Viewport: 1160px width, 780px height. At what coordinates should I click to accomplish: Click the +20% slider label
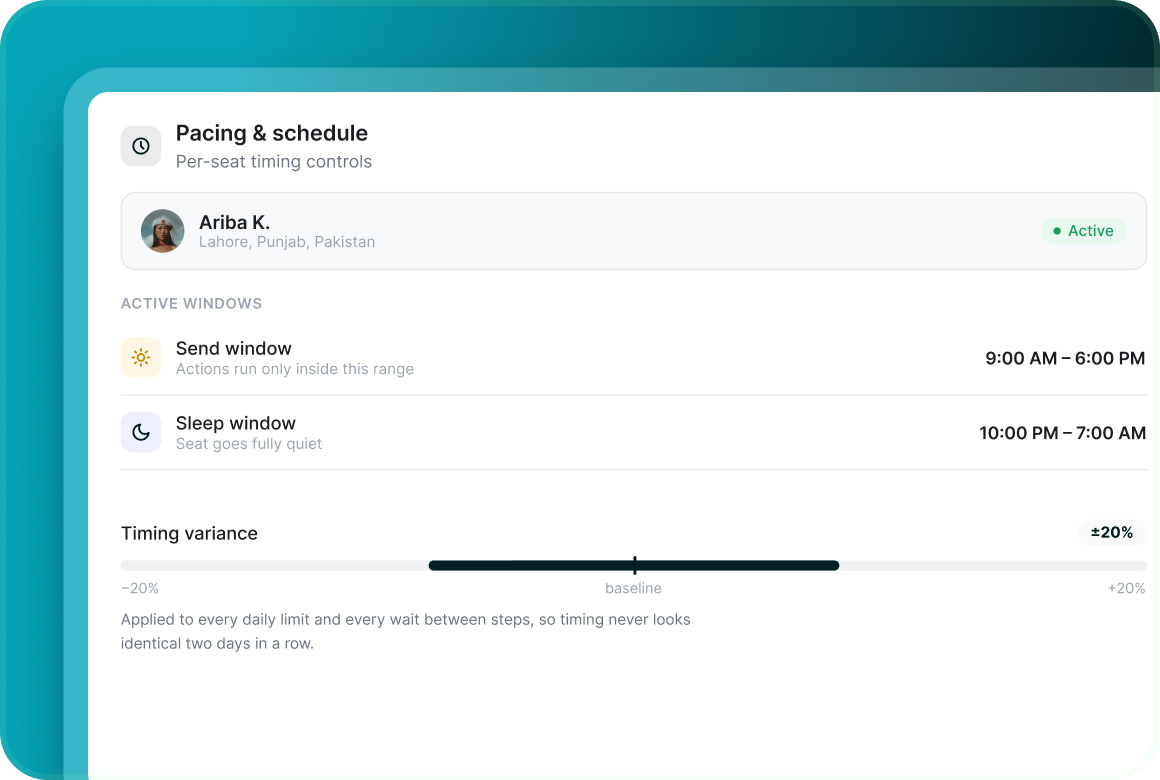click(1127, 588)
